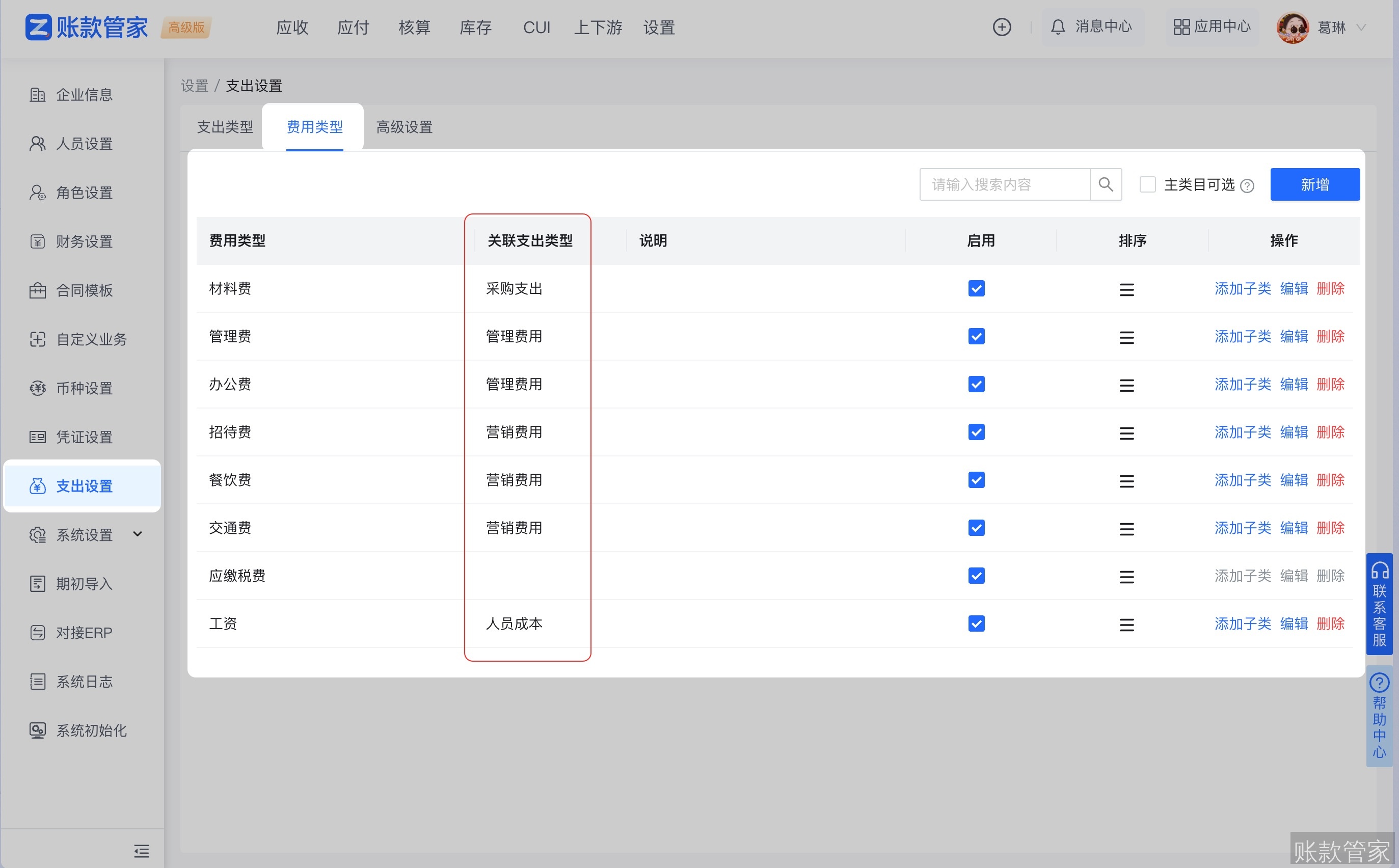Focus the 请输入搜索内容 search field
The width and height of the screenshot is (1399, 868).
coord(1004,184)
